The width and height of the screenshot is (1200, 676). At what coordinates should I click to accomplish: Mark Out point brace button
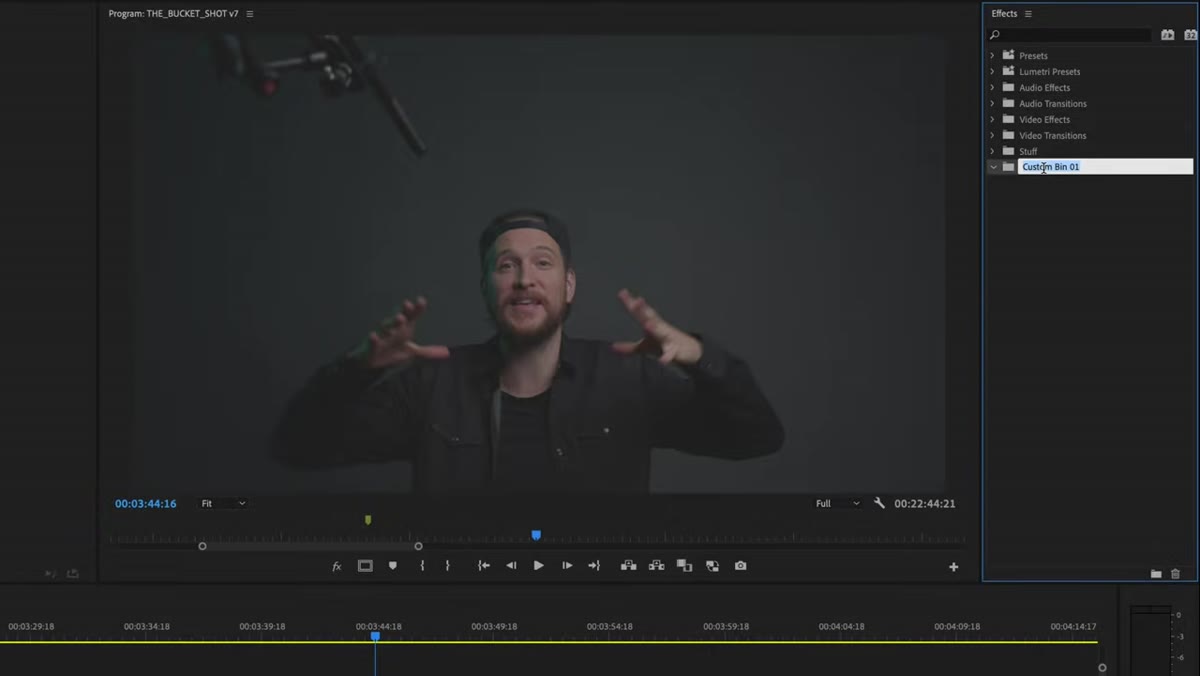tap(447, 566)
